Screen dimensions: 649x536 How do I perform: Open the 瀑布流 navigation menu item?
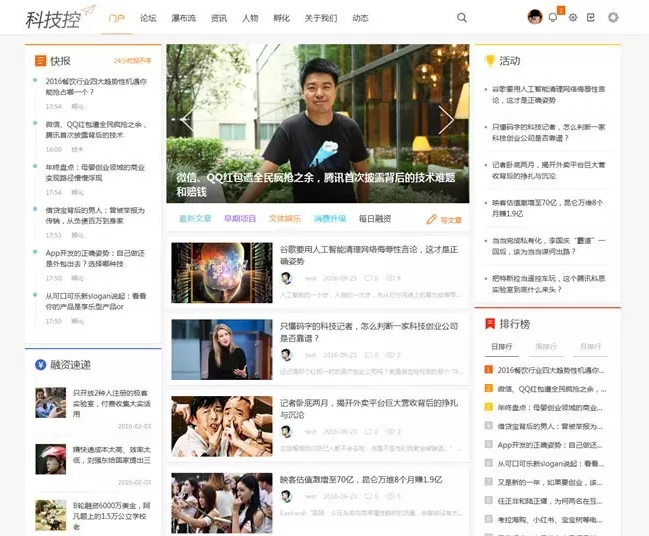(x=183, y=18)
